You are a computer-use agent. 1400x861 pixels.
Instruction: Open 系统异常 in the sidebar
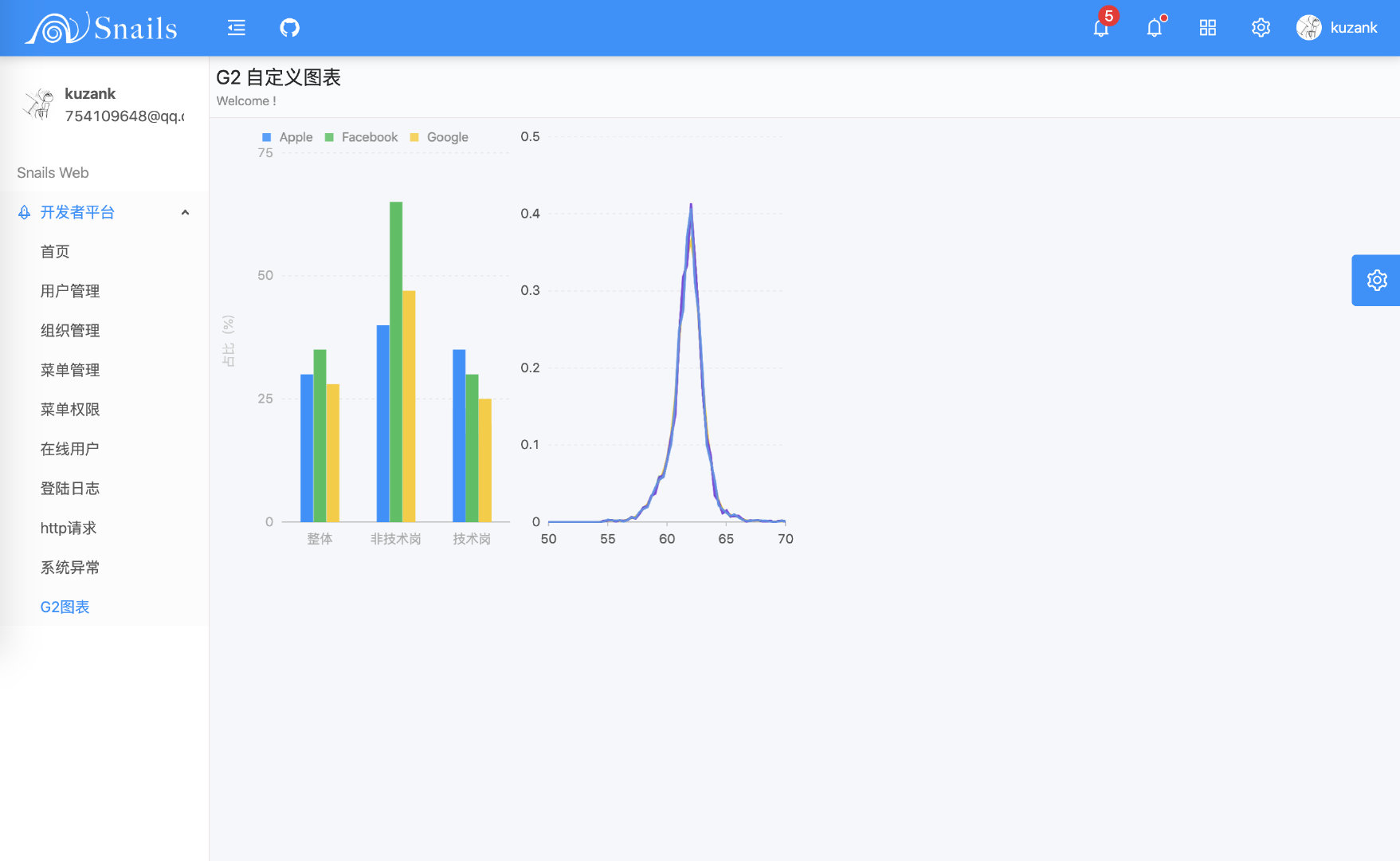(x=70, y=568)
